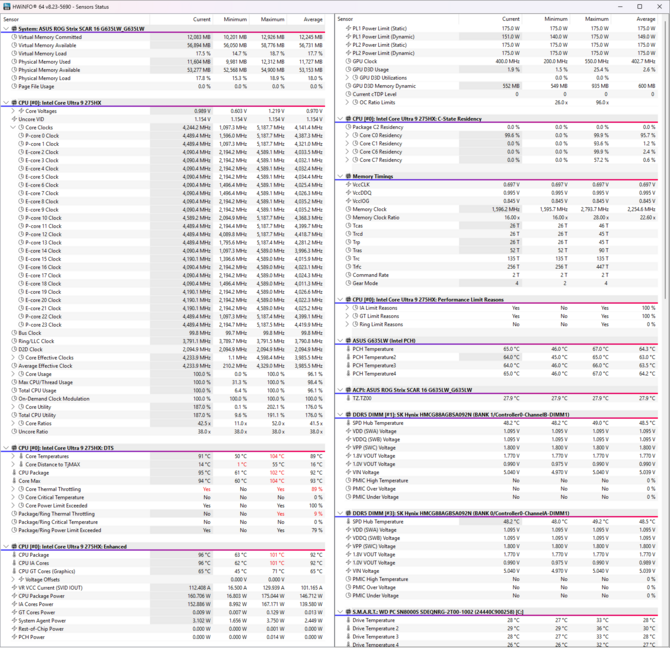
Task: Select PMIC High Temperature row of DIMM #3
Action: tap(497, 579)
